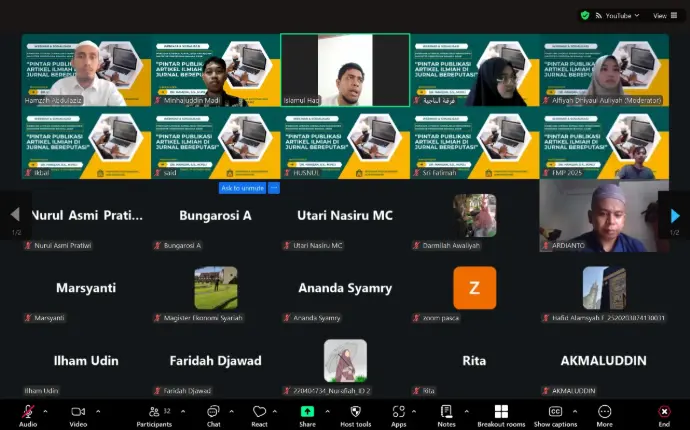Open the More options menu
Viewport: 690px width, 430px height.
coord(605,411)
